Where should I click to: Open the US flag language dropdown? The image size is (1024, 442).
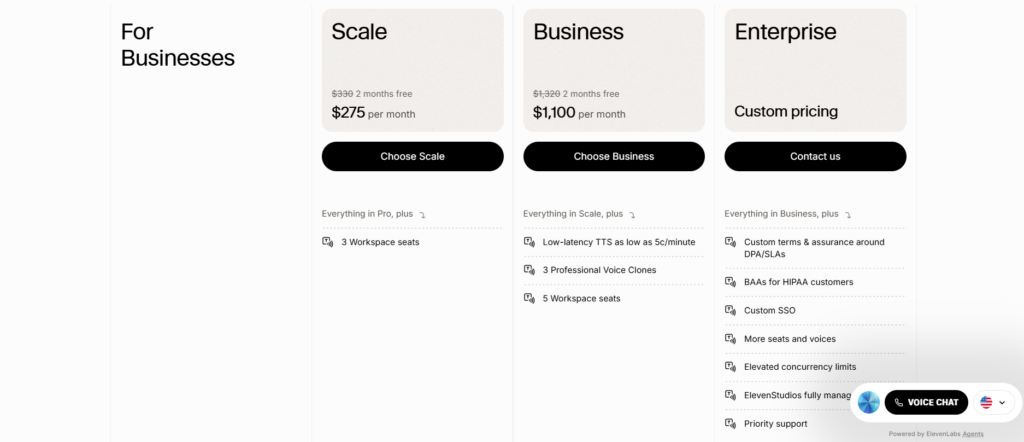pyautogui.click(x=993, y=402)
